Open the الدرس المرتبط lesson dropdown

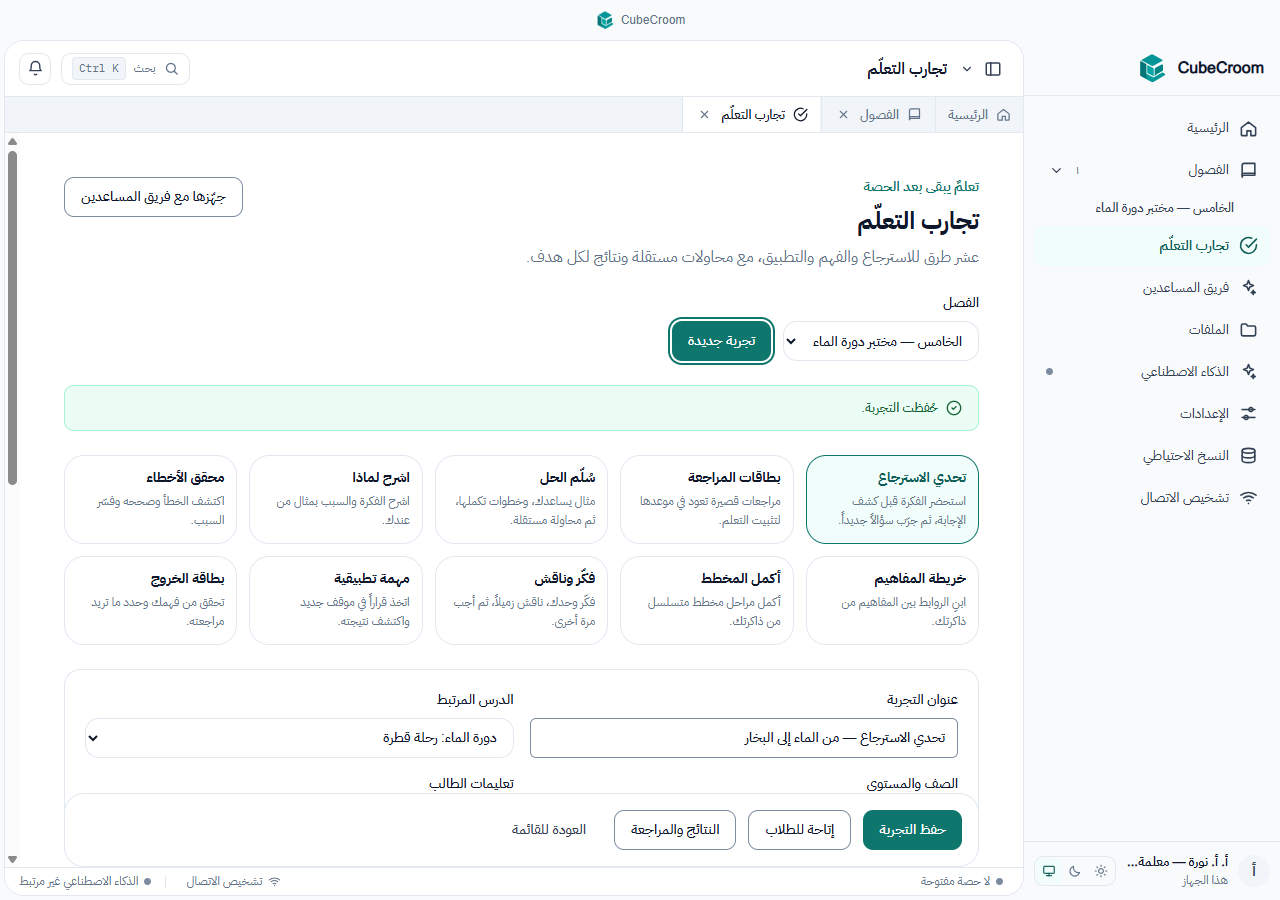[x=299, y=738]
